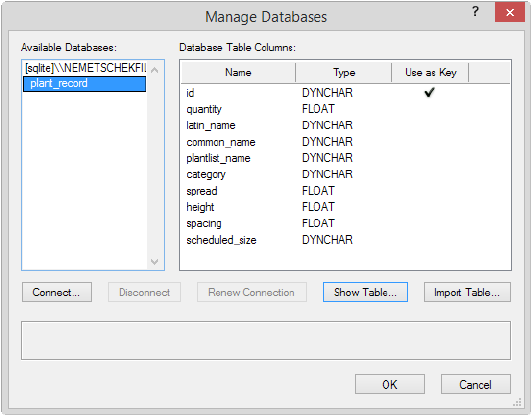Select the [sqlite] NEMETSCHEK database entry
532x416 pixels.
point(85,68)
